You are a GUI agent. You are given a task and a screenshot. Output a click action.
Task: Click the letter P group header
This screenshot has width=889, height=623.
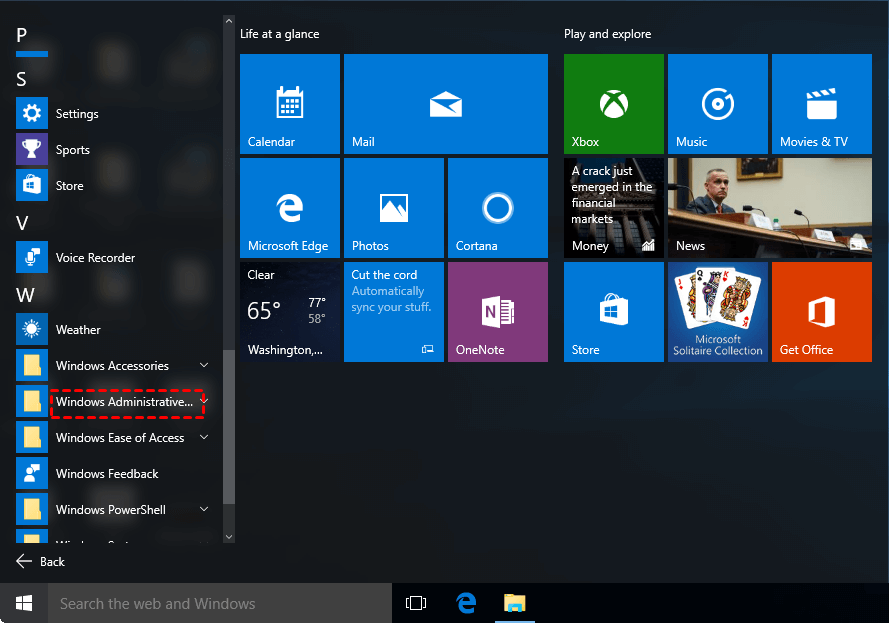click(x=22, y=35)
